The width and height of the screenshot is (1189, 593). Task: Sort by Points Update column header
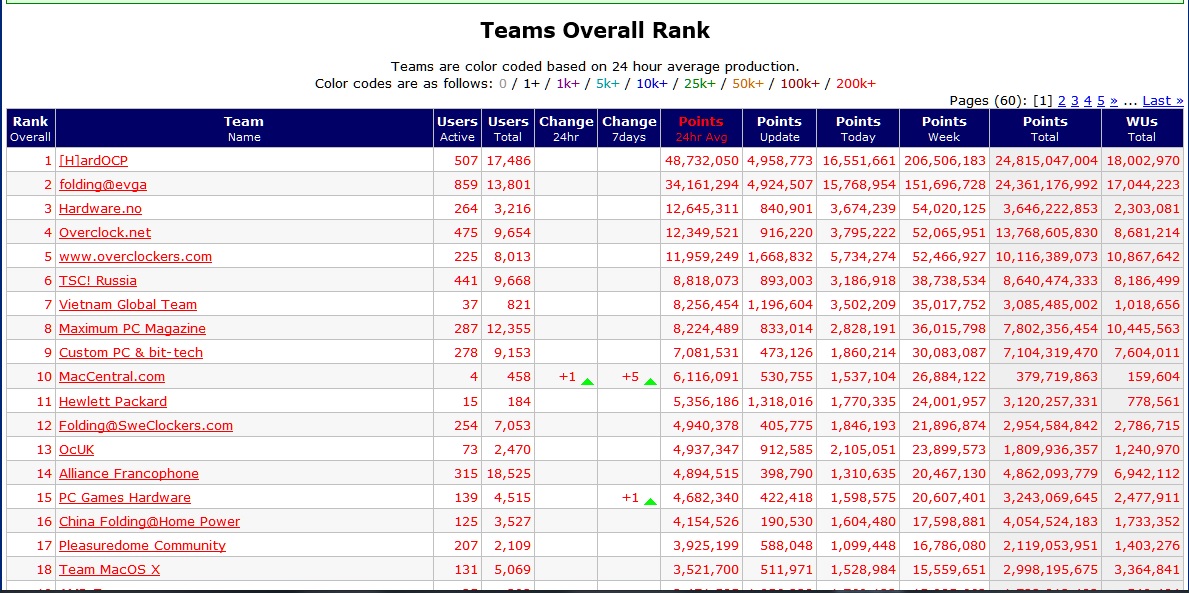pos(780,128)
